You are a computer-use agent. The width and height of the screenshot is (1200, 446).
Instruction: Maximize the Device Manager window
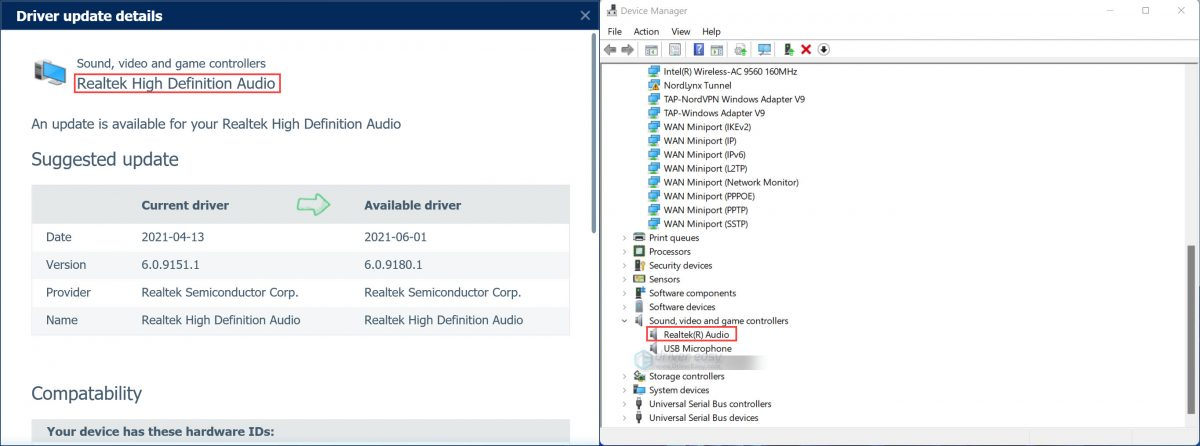(x=1145, y=11)
